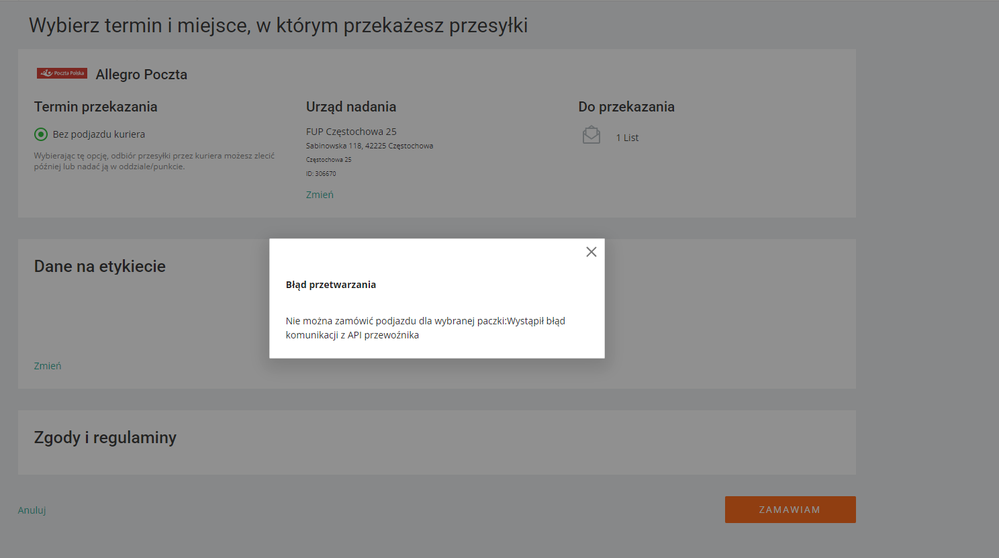Click the Anuluj link

coord(32,510)
